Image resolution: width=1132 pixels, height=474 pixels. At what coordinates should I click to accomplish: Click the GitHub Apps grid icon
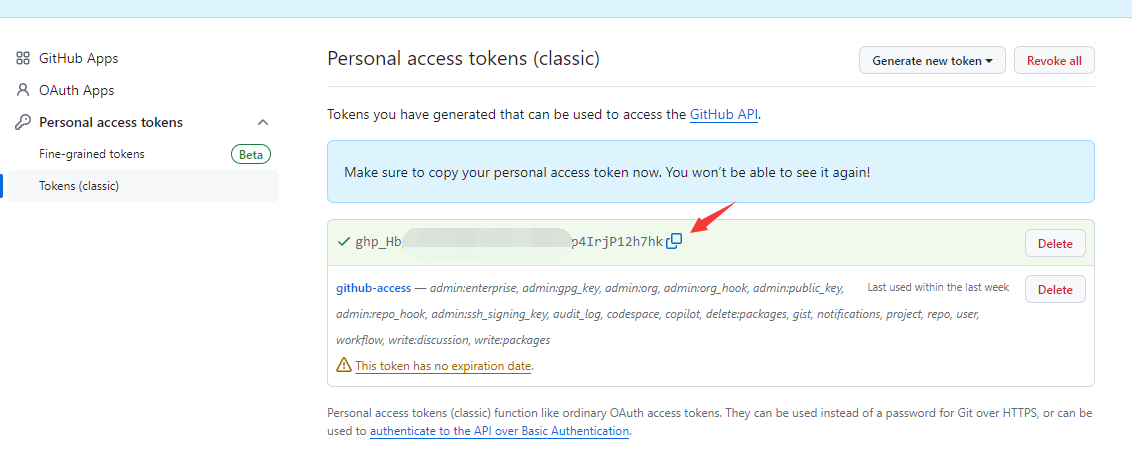click(x=23, y=59)
